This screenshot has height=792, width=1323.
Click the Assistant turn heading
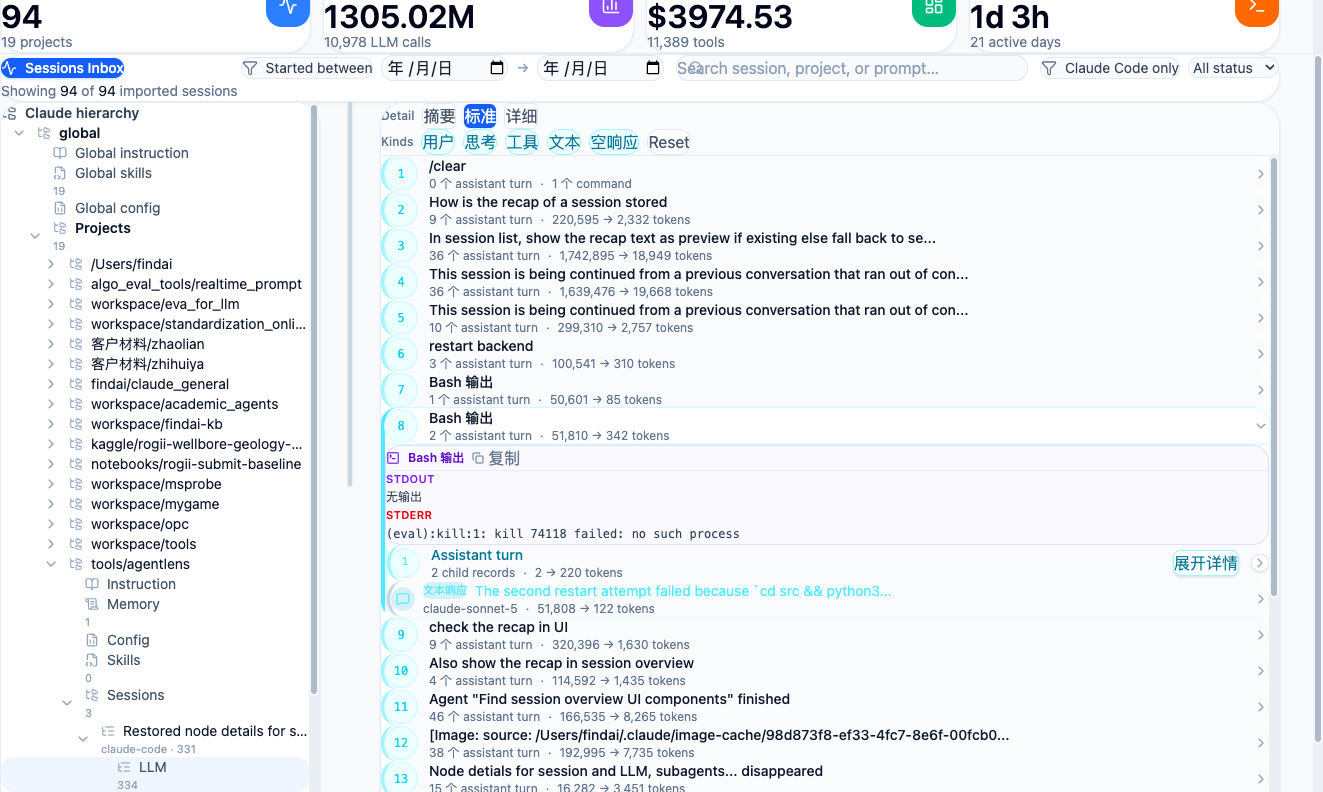point(477,555)
